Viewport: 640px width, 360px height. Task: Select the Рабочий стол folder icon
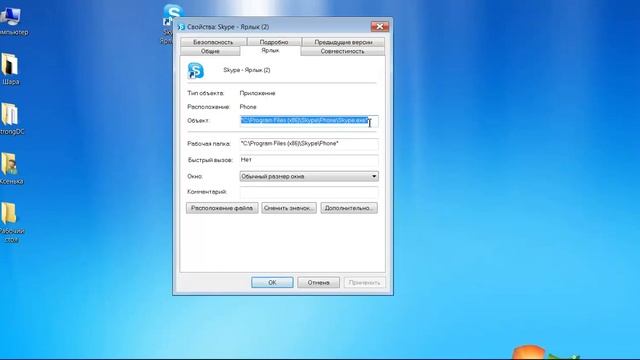pyautogui.click(x=11, y=222)
